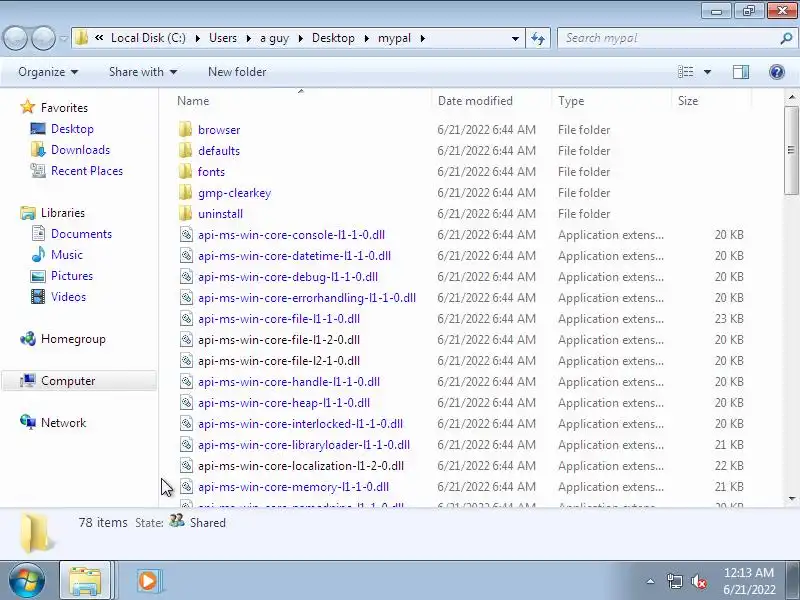
Task: Go to 'a guy' breadcrumb folder
Action: coord(274,38)
